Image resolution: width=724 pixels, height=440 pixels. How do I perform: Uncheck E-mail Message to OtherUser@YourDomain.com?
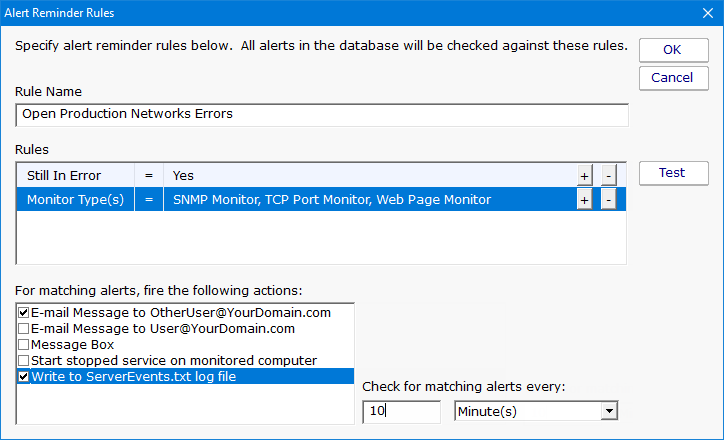[24, 313]
